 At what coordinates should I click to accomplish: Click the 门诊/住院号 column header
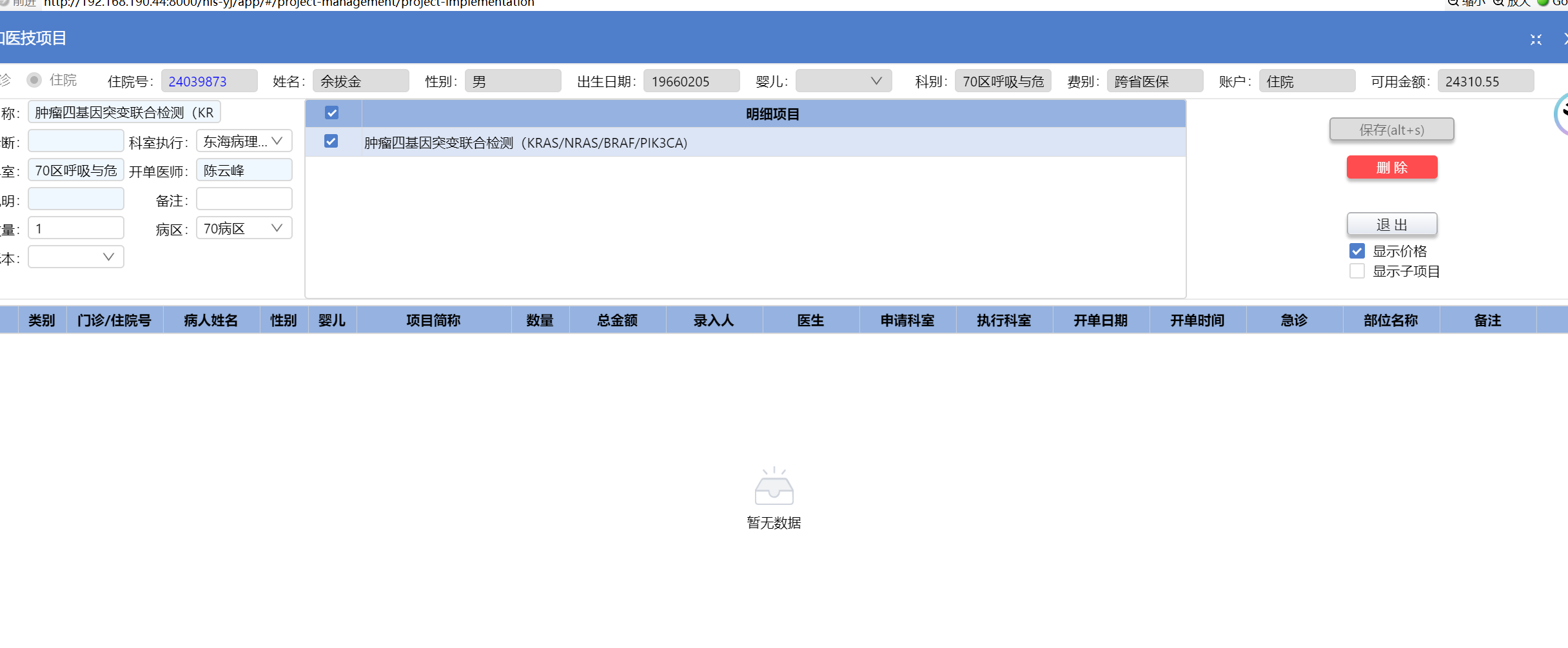[x=115, y=320]
